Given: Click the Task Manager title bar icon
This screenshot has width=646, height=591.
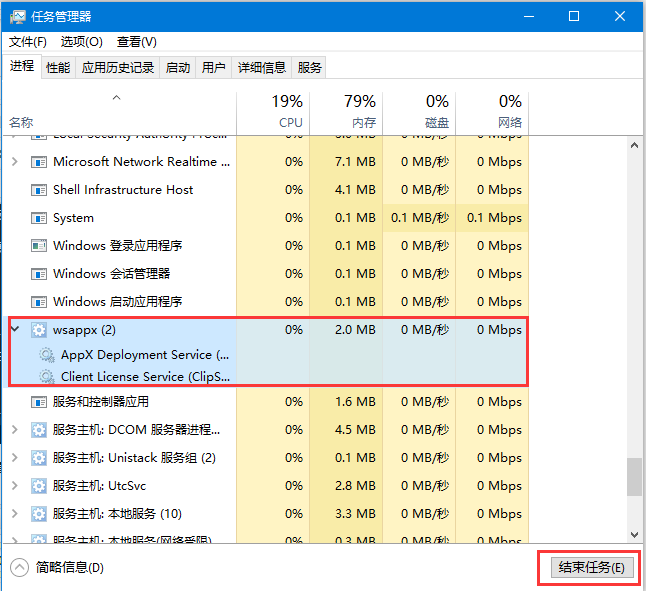Looking at the screenshot, I should coord(18,16).
